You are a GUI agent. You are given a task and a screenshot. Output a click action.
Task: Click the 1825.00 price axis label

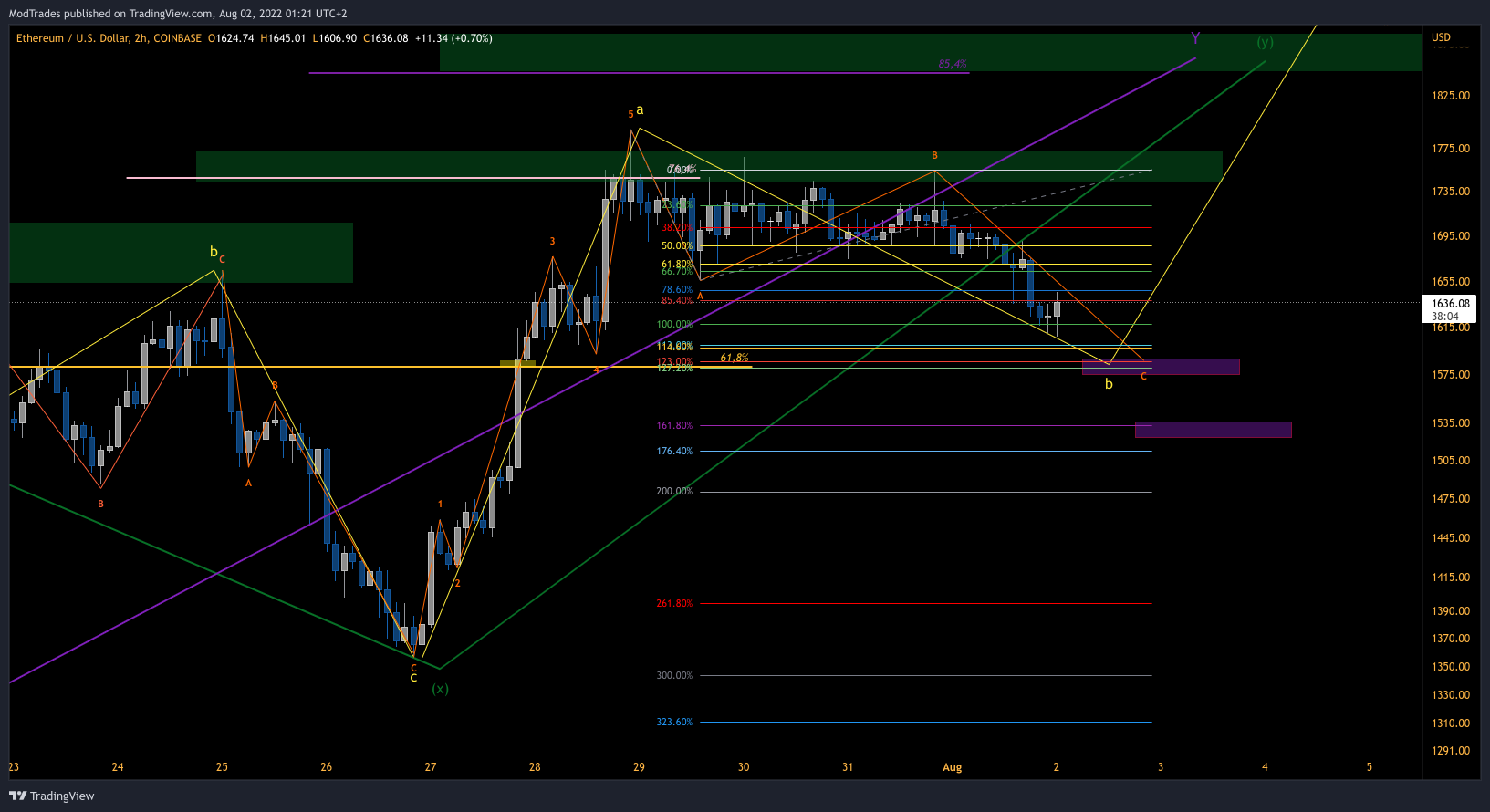click(x=1451, y=96)
